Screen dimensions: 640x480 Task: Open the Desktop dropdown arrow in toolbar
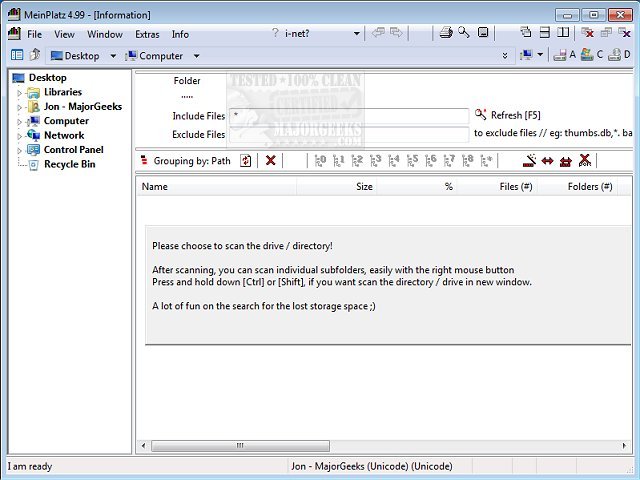(x=113, y=56)
